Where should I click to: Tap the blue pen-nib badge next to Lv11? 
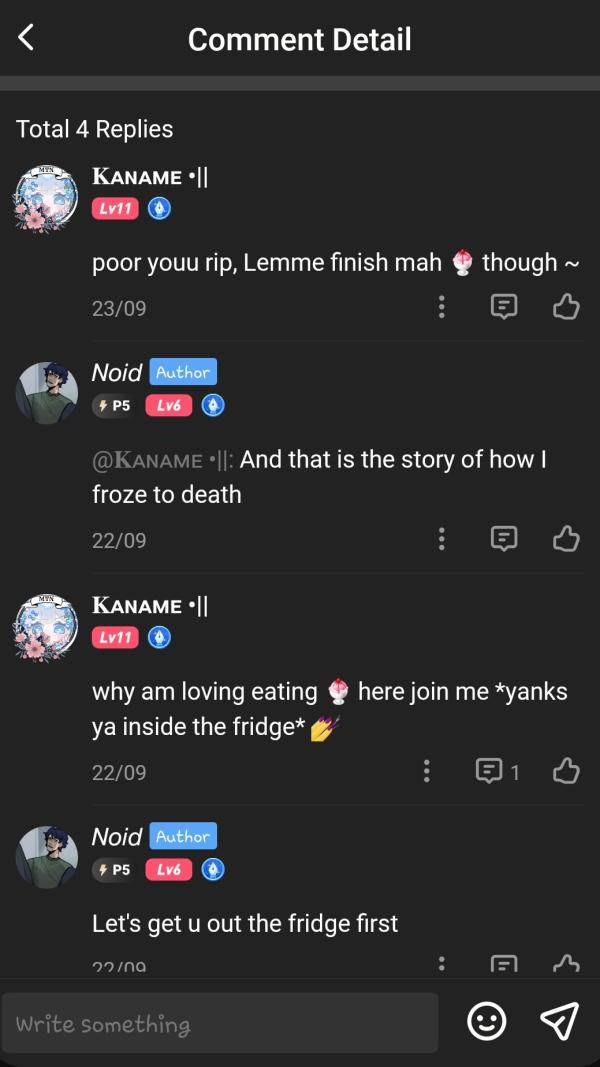pyautogui.click(x=158, y=208)
